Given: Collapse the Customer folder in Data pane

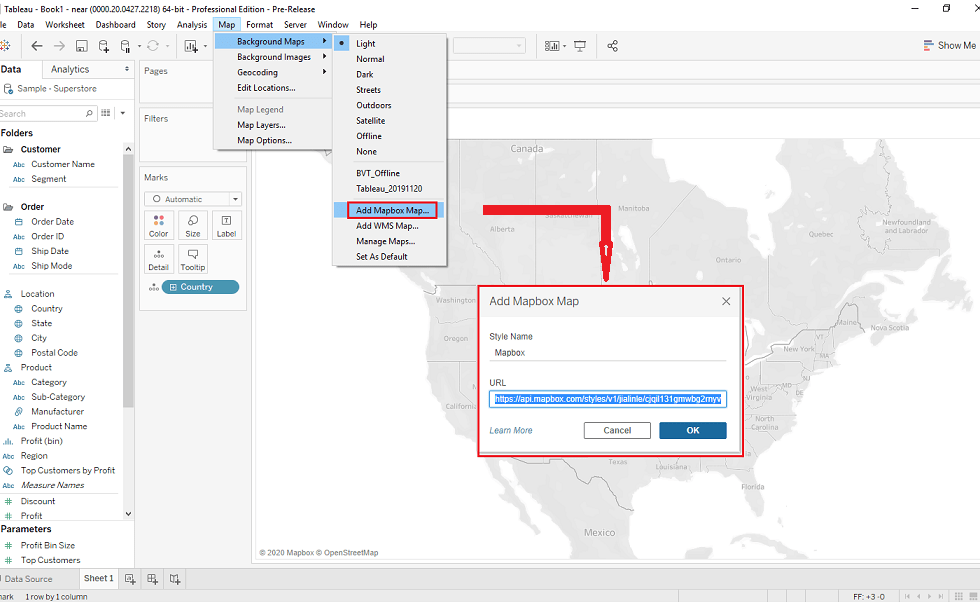Looking at the screenshot, I should coord(8,149).
